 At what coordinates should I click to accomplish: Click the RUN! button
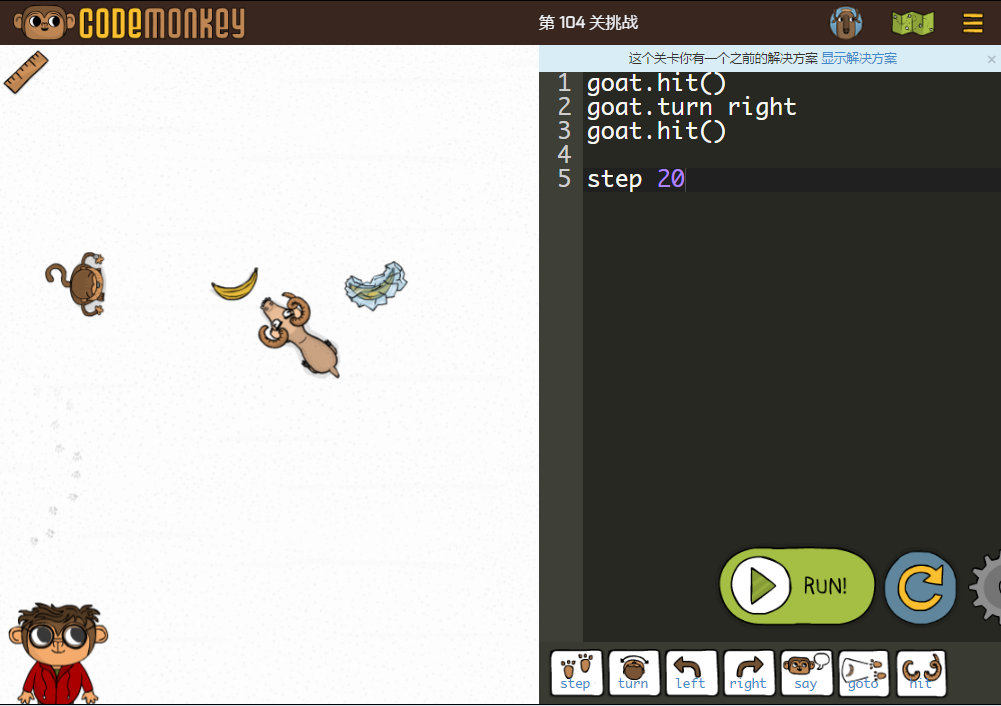coord(797,585)
